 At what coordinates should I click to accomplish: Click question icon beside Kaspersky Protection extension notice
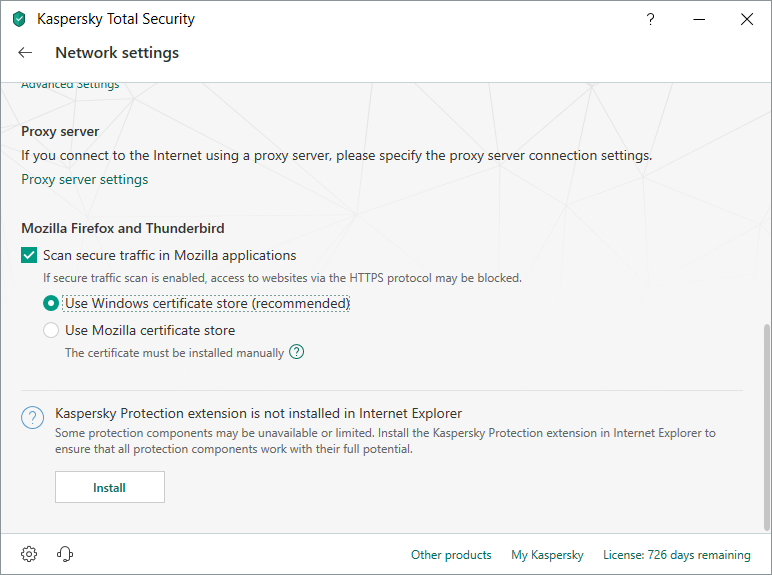[33, 417]
